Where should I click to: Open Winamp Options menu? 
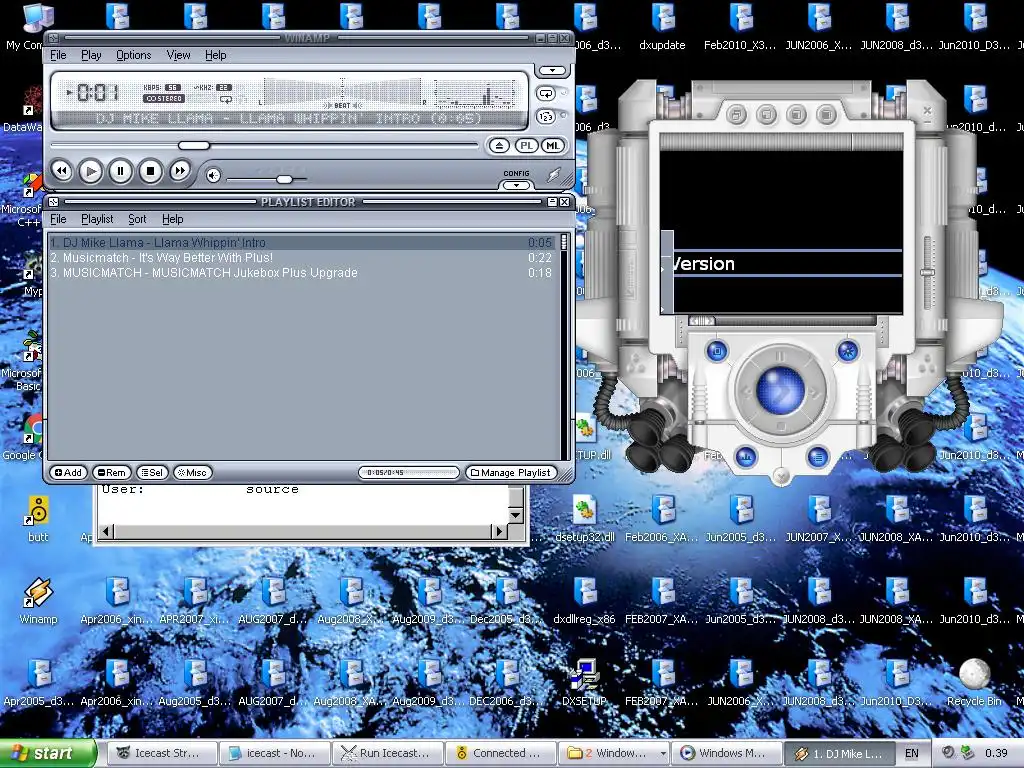[133, 56]
